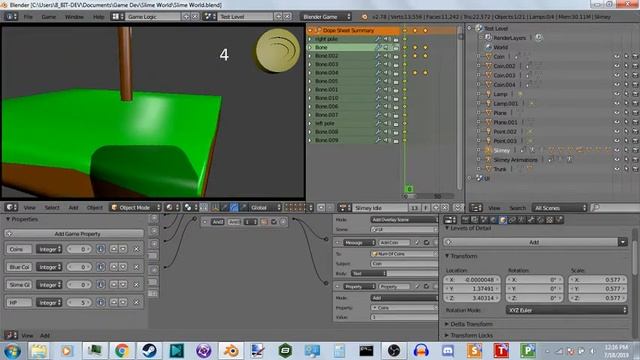Open the Global transform orientation dropdown

[x=264, y=208]
